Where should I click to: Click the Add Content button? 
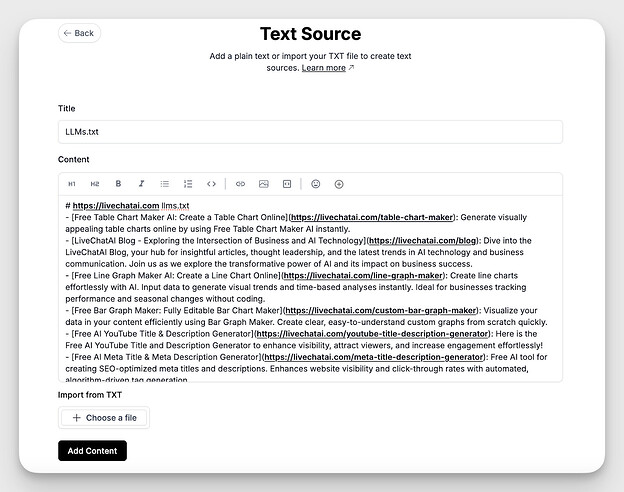(92, 451)
